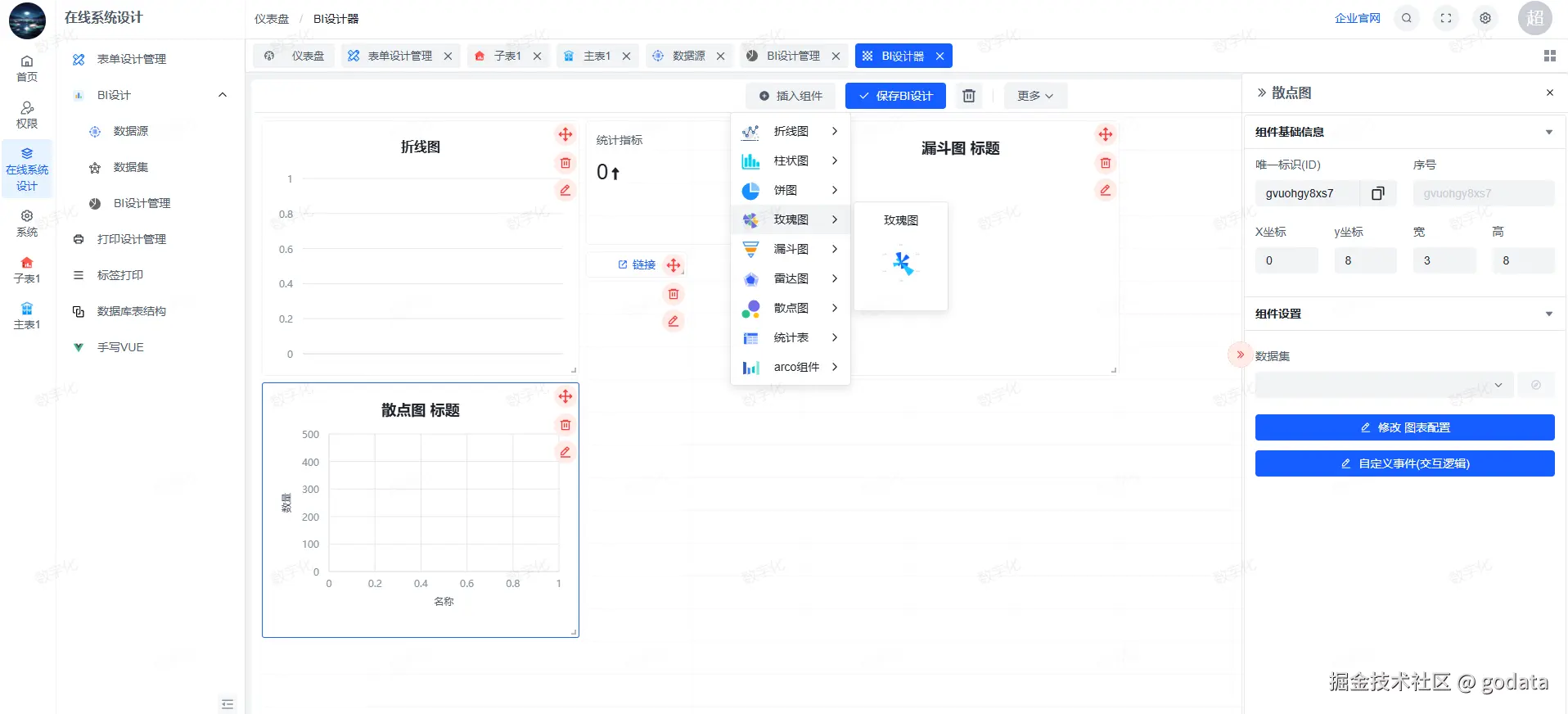
Task: Close the 子表1 tab
Action: click(x=538, y=56)
